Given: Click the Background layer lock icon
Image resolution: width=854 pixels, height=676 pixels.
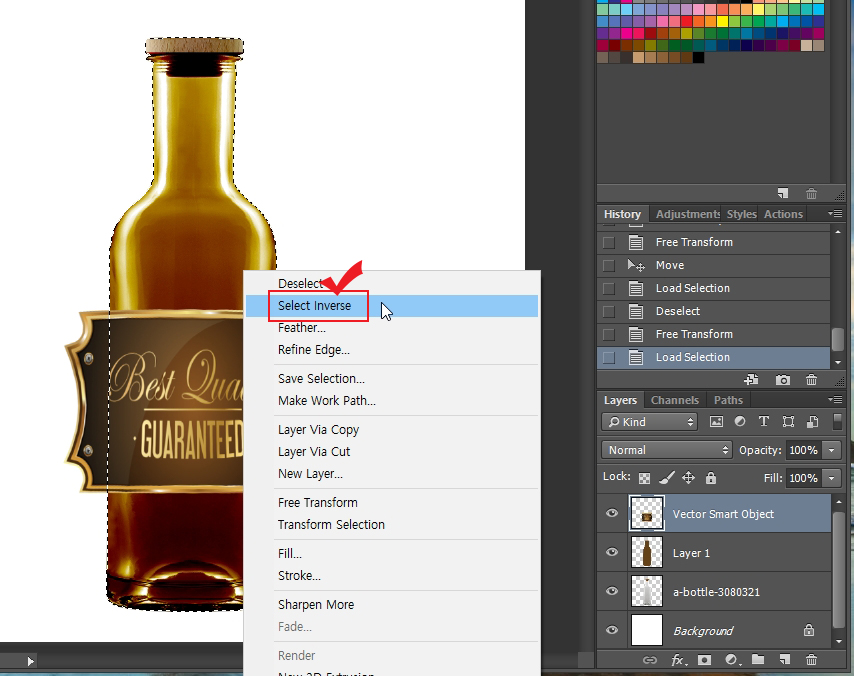Looking at the screenshot, I should (x=809, y=630).
